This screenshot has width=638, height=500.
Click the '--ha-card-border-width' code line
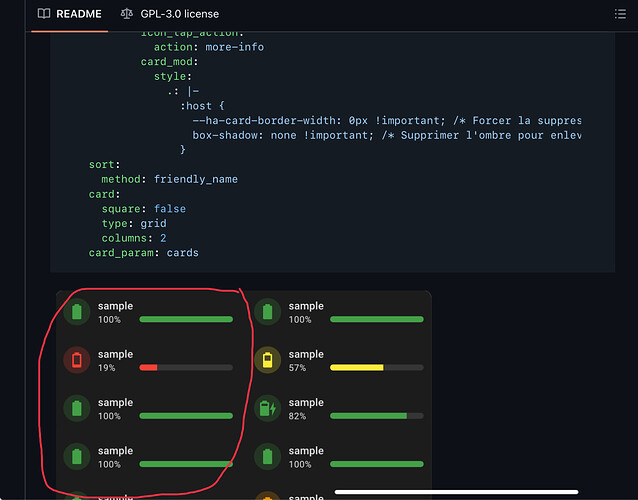click(x=387, y=121)
